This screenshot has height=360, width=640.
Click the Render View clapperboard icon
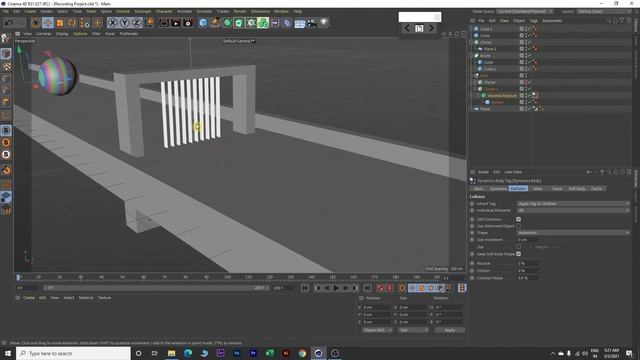[x=164, y=23]
